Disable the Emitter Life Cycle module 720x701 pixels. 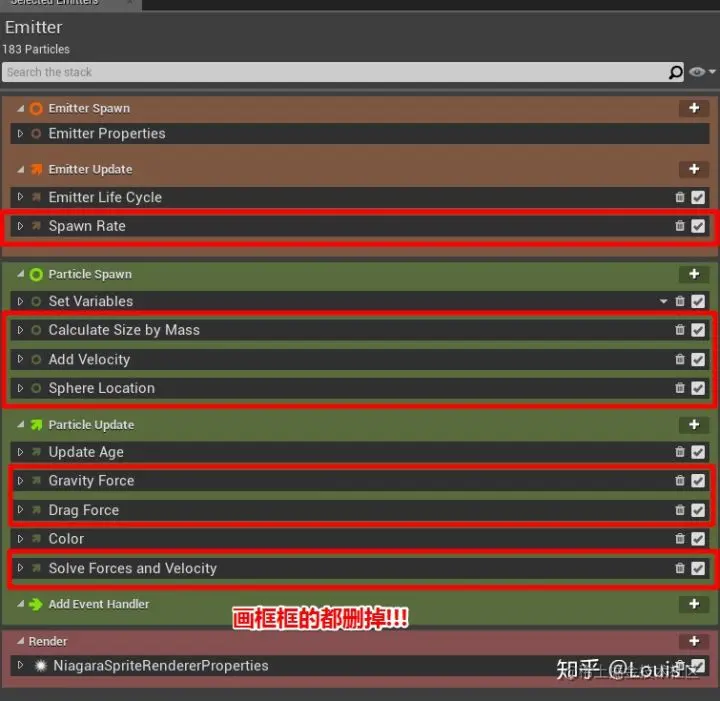(x=698, y=197)
